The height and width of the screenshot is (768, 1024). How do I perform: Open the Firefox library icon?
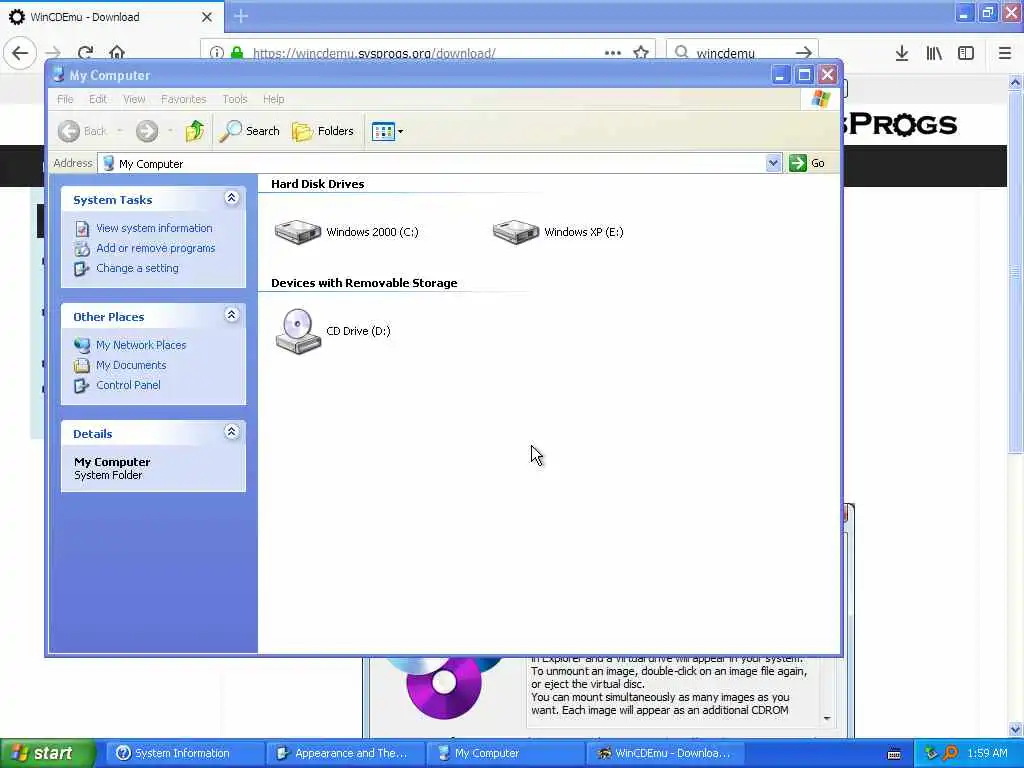(934, 53)
